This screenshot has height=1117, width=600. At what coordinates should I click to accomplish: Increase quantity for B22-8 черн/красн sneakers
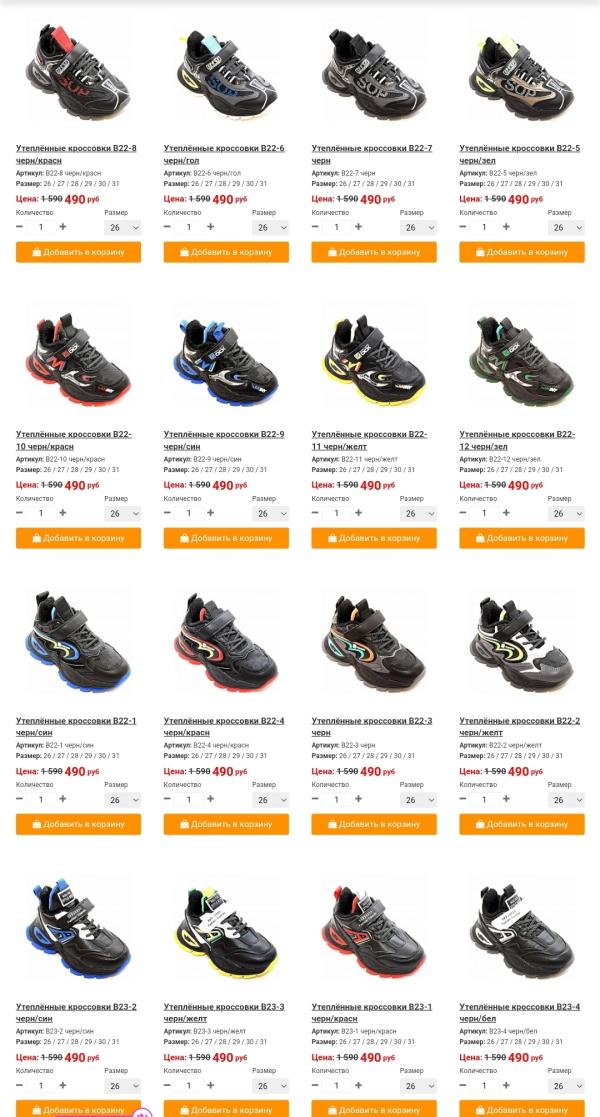tap(63, 227)
